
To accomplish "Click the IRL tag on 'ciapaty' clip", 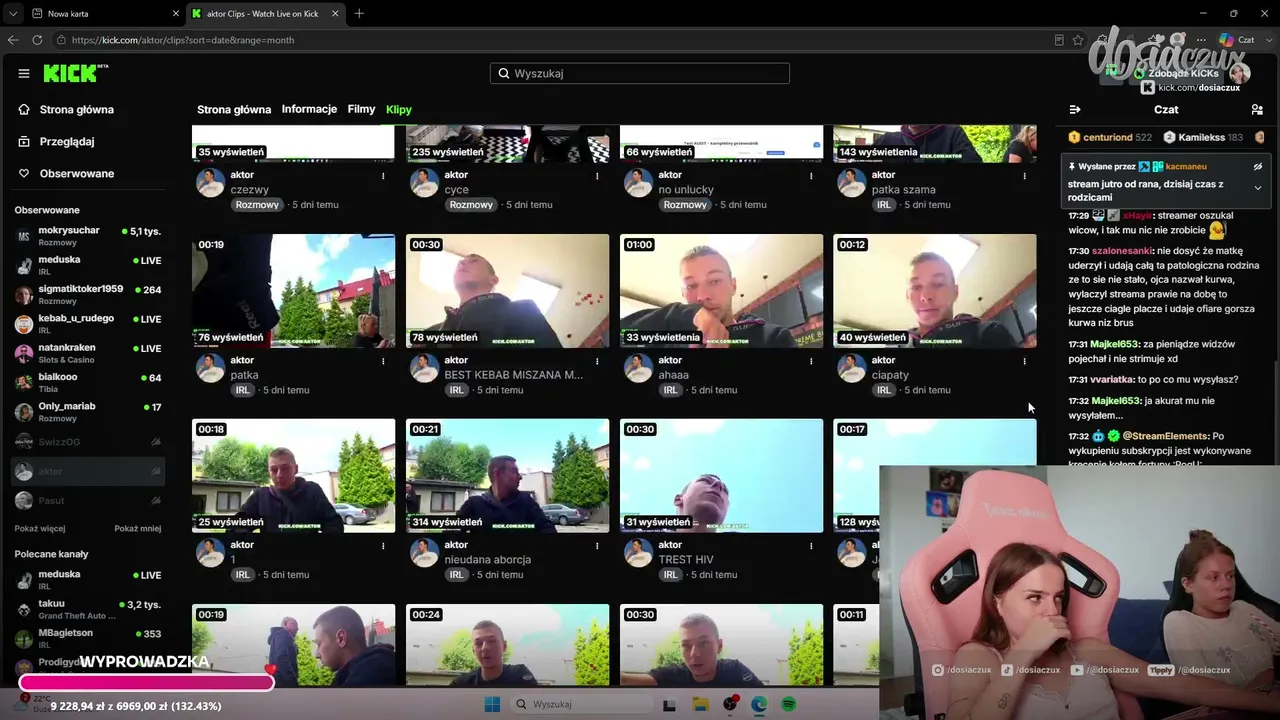I will (x=884, y=390).
